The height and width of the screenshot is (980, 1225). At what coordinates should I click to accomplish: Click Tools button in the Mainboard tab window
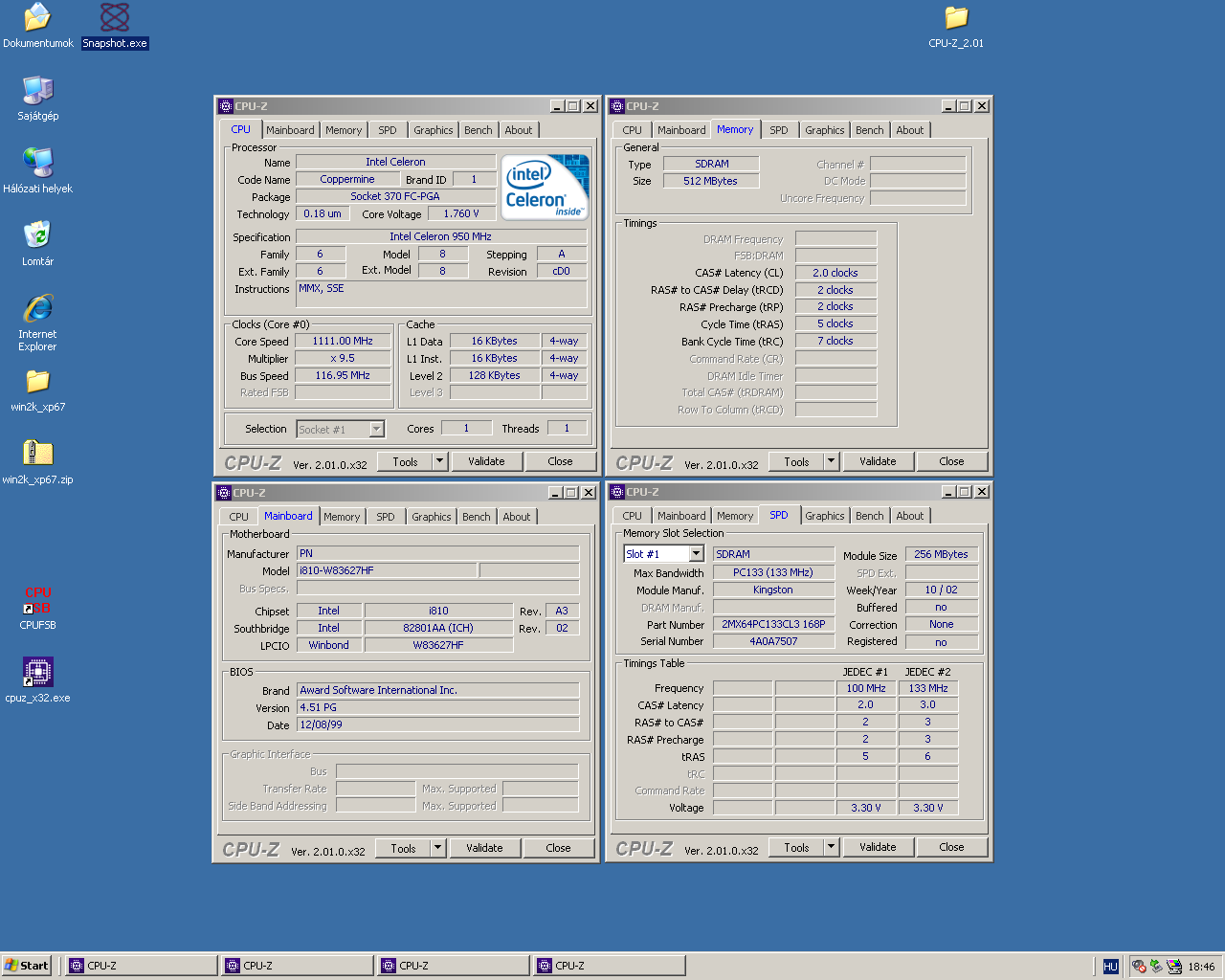(x=404, y=848)
